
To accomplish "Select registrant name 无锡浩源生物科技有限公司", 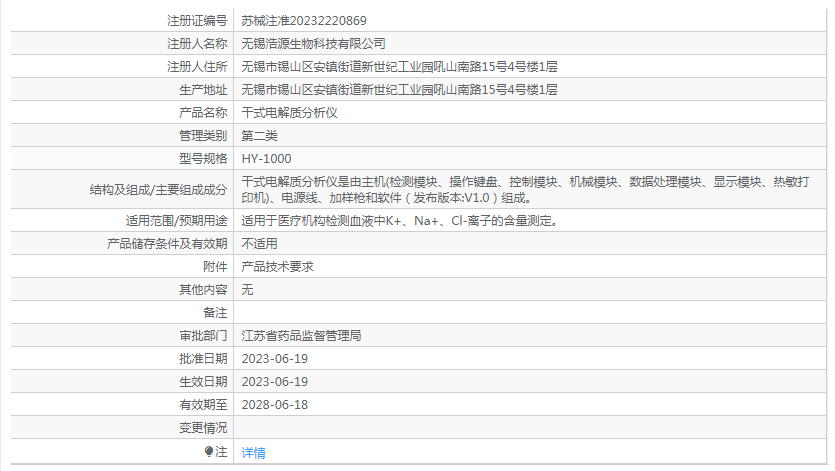I will point(313,44).
